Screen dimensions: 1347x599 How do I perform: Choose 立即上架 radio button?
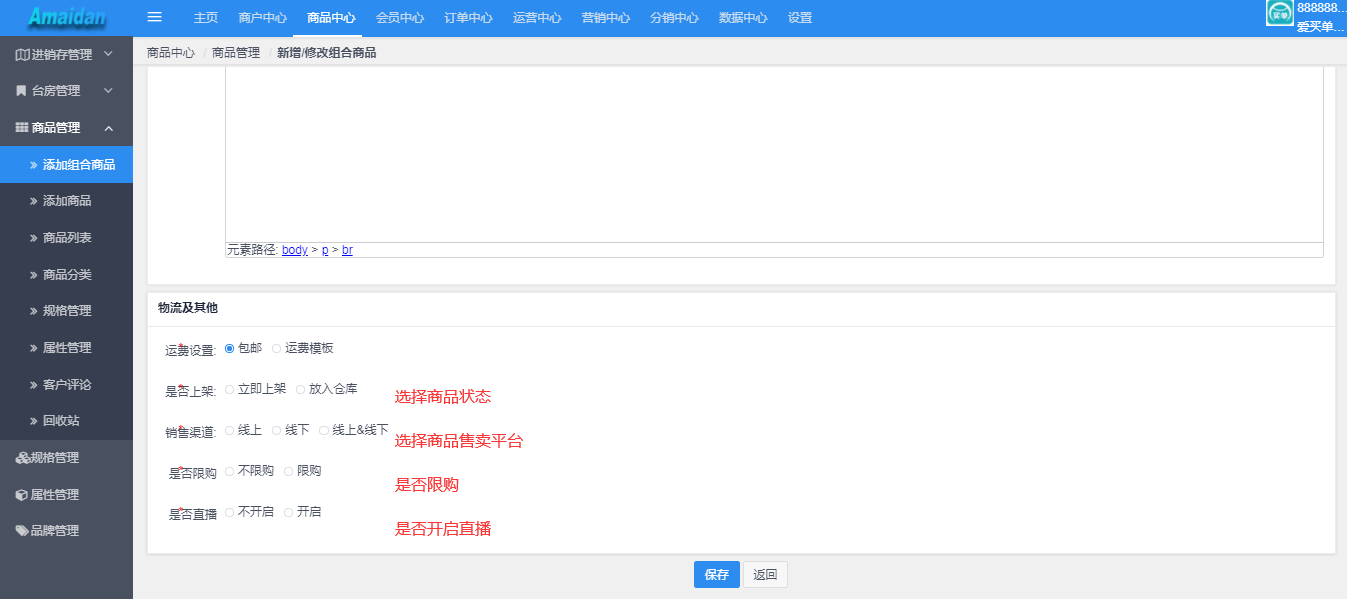coord(230,389)
